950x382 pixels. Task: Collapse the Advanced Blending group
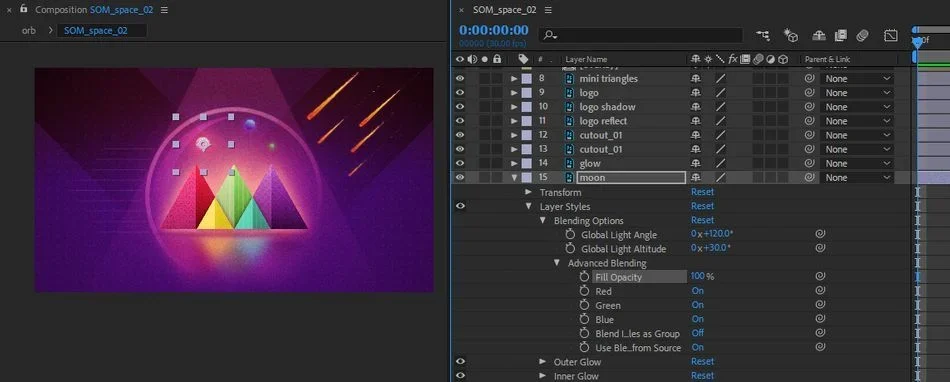point(557,263)
